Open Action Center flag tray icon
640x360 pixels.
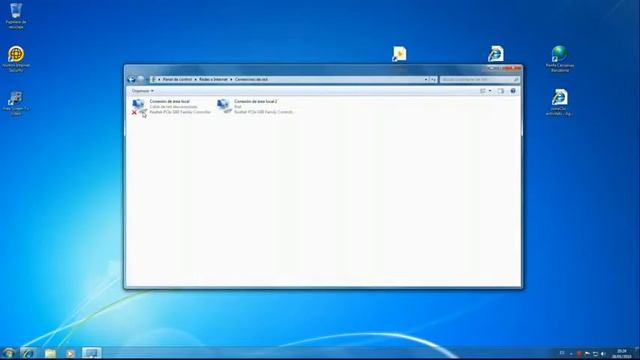coord(587,353)
